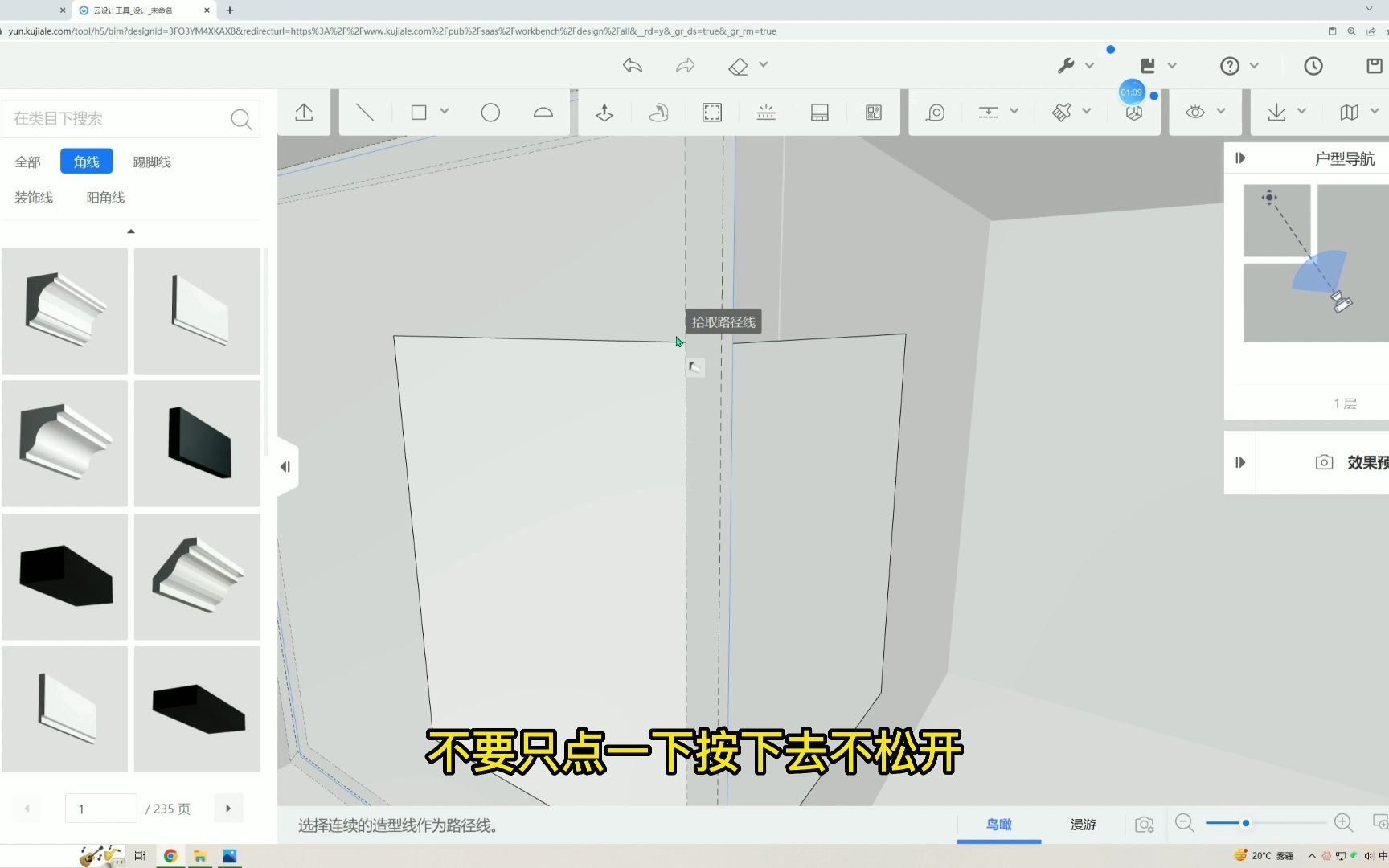Viewport: 1389px width, 868px height.
Task: Collapse the 户型导航 panel
Action: (1240, 158)
